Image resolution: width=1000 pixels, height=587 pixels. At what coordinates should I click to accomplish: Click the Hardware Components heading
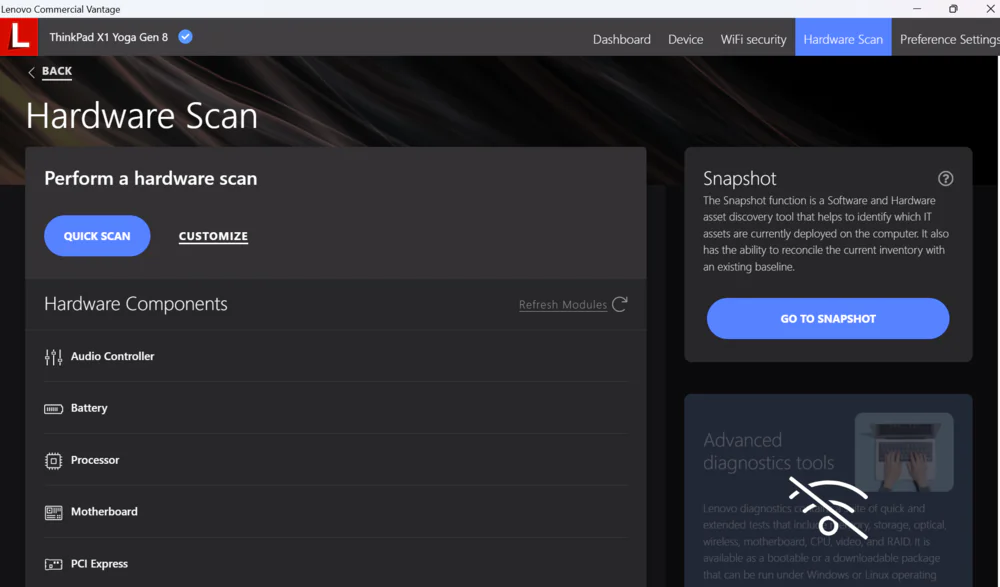point(136,304)
